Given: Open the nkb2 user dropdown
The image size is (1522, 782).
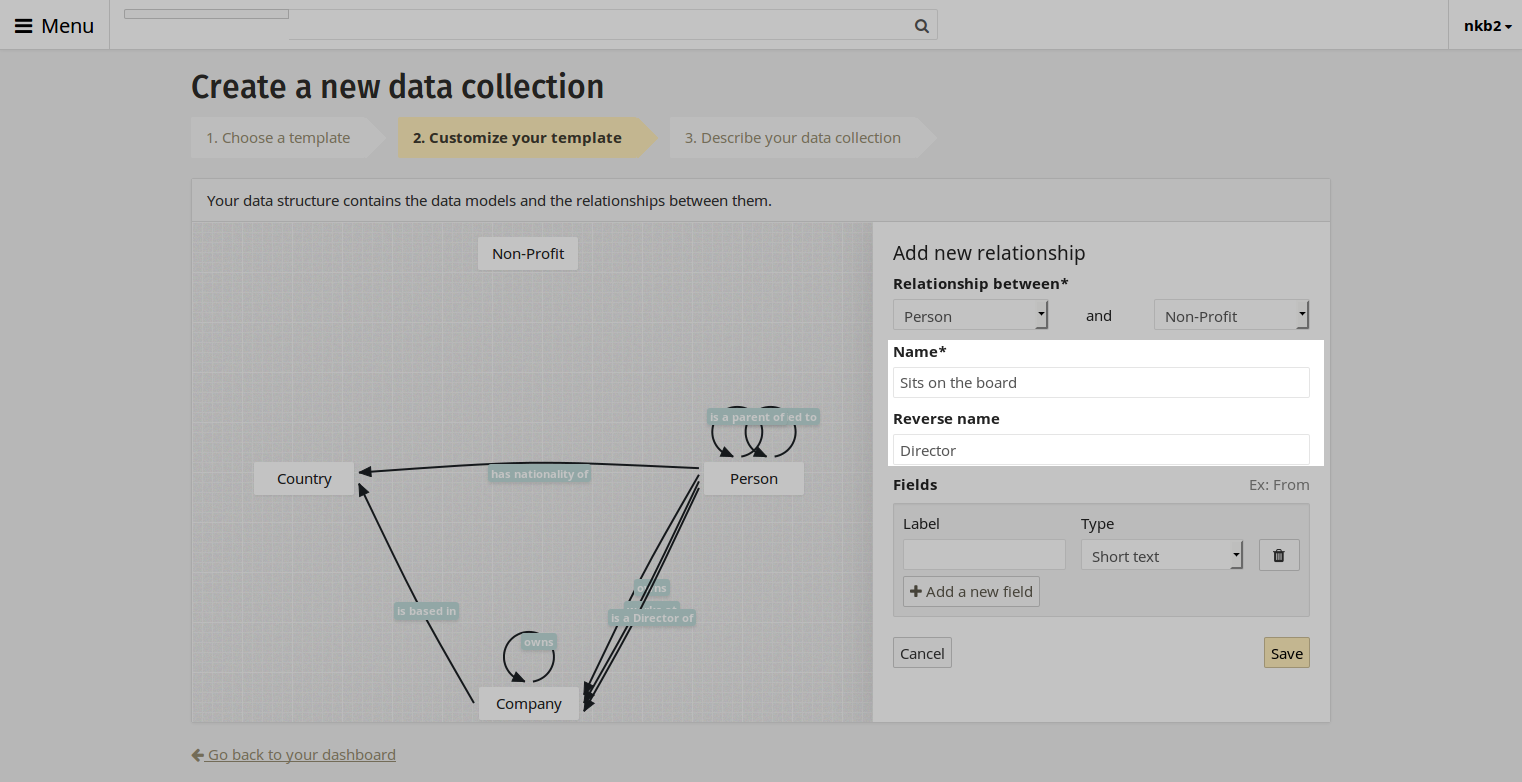Looking at the screenshot, I should tap(1487, 26).
